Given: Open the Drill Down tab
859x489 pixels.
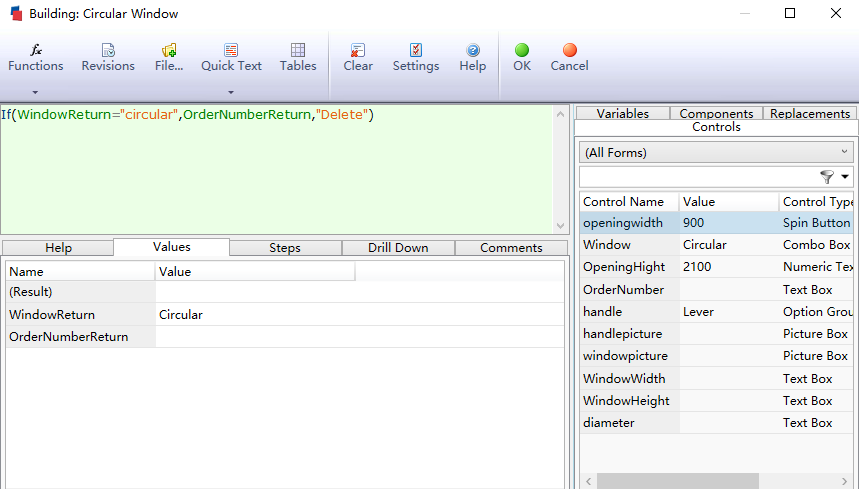Looking at the screenshot, I should [x=398, y=248].
